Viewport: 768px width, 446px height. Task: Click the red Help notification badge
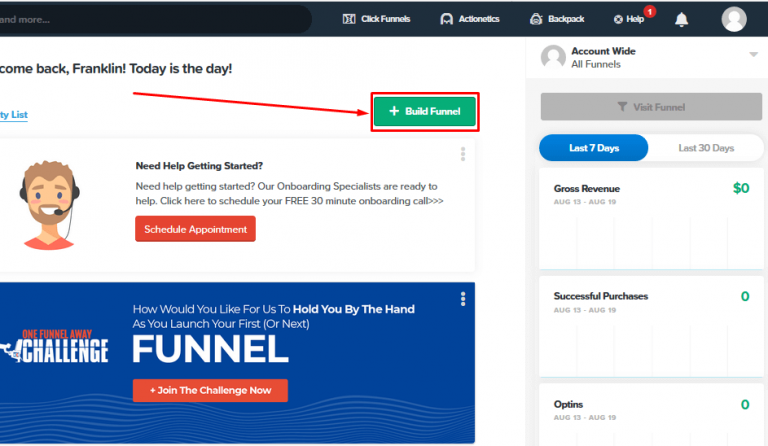(649, 11)
